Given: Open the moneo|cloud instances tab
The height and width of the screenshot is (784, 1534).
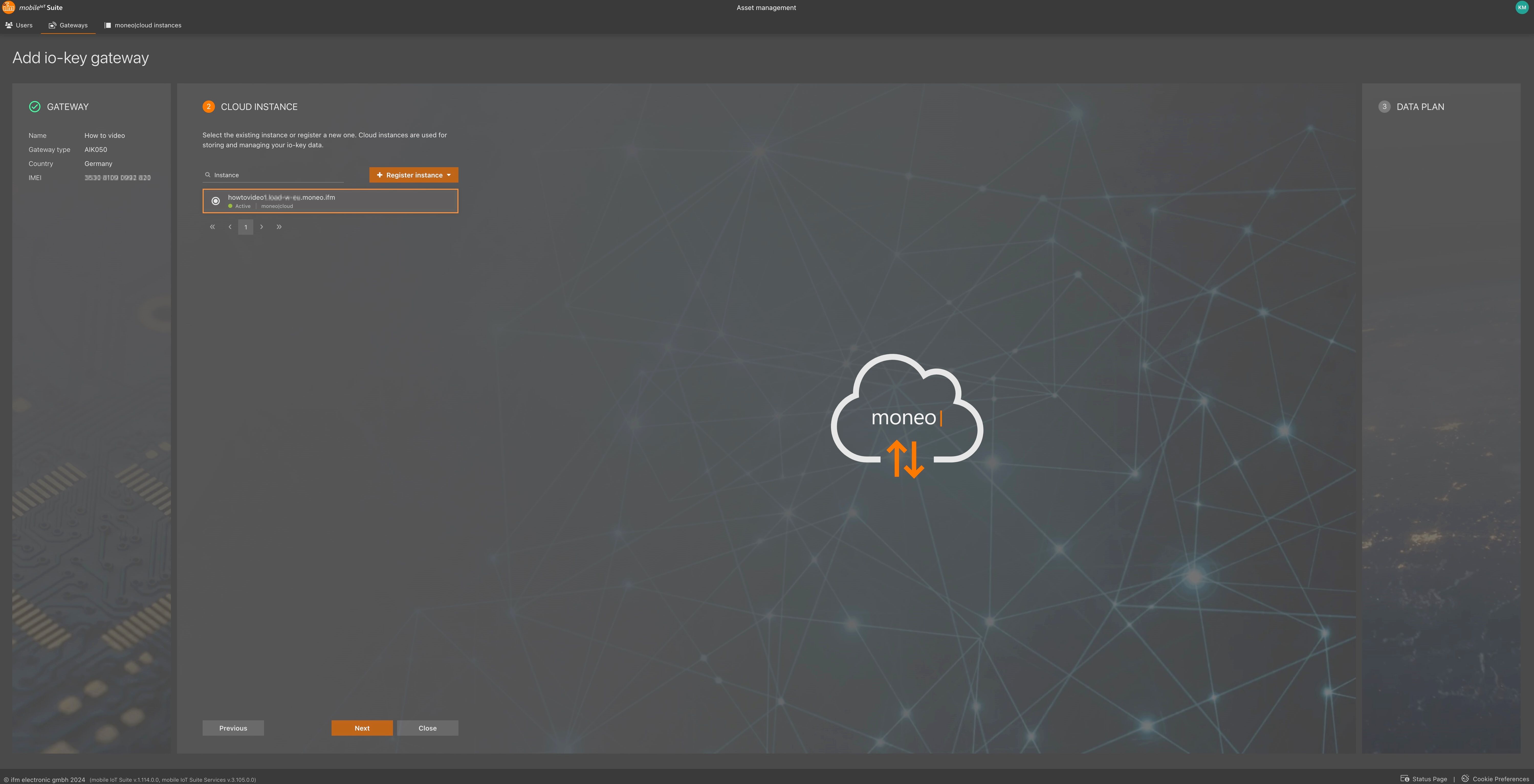Looking at the screenshot, I should [x=143, y=25].
